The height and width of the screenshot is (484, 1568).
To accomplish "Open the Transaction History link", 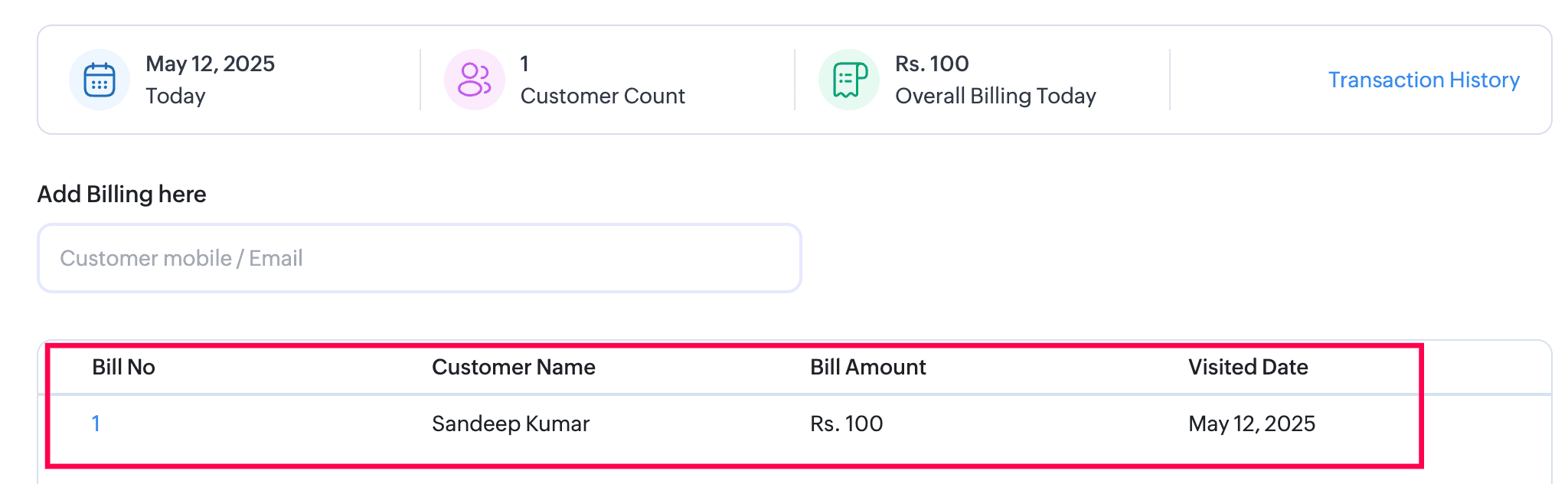I will (1423, 80).
